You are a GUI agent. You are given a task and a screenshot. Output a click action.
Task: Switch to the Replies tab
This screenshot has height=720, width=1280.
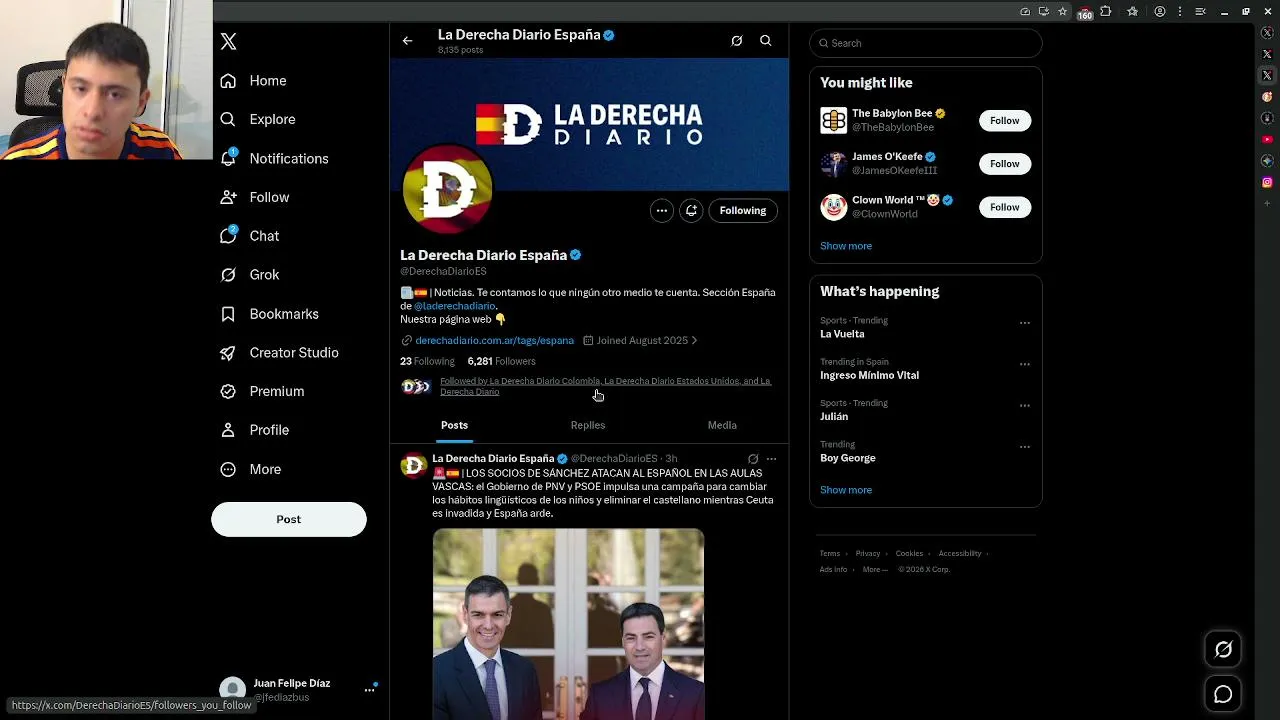[x=588, y=425]
